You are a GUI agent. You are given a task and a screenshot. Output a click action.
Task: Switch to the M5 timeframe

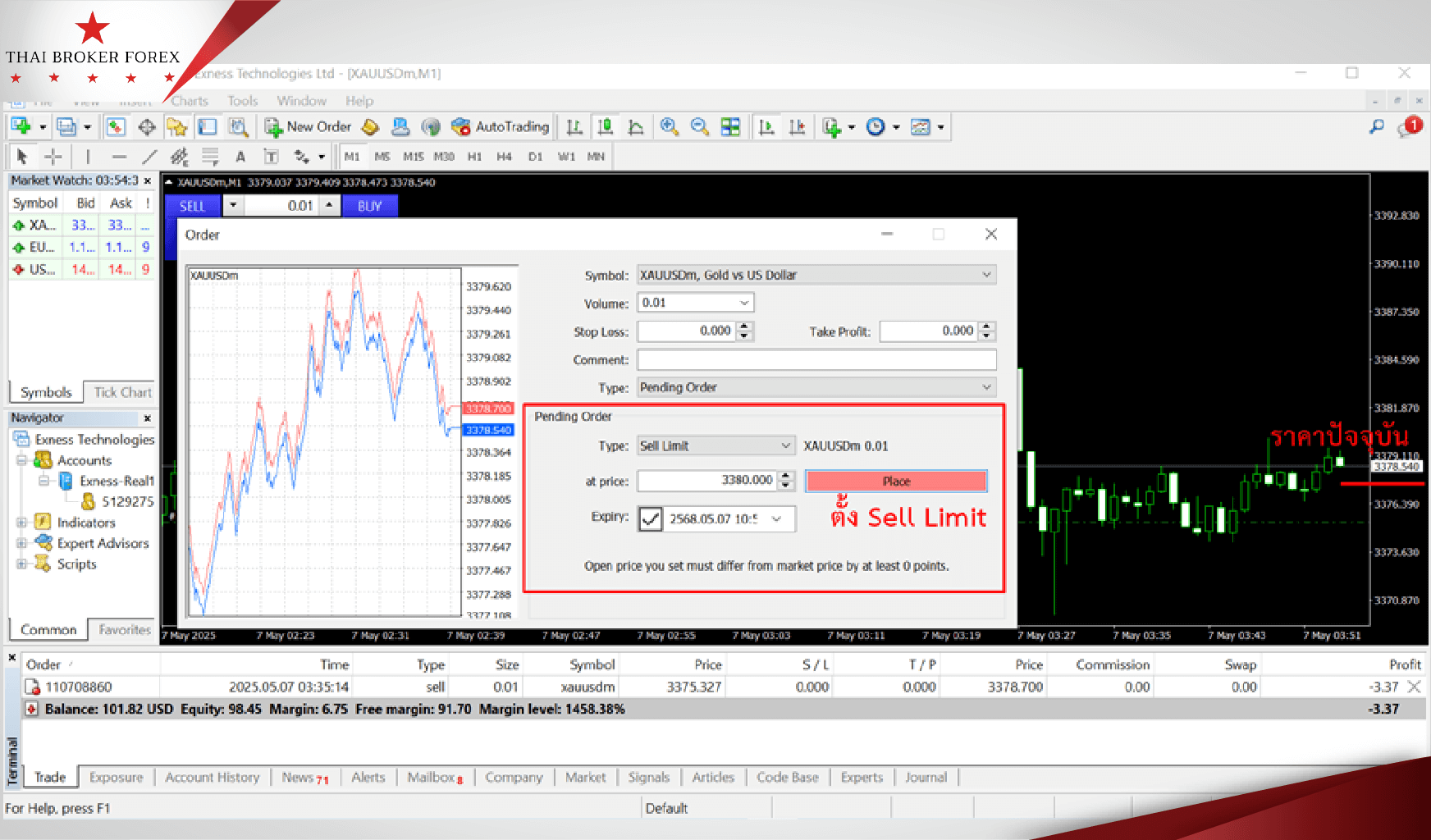coord(382,156)
